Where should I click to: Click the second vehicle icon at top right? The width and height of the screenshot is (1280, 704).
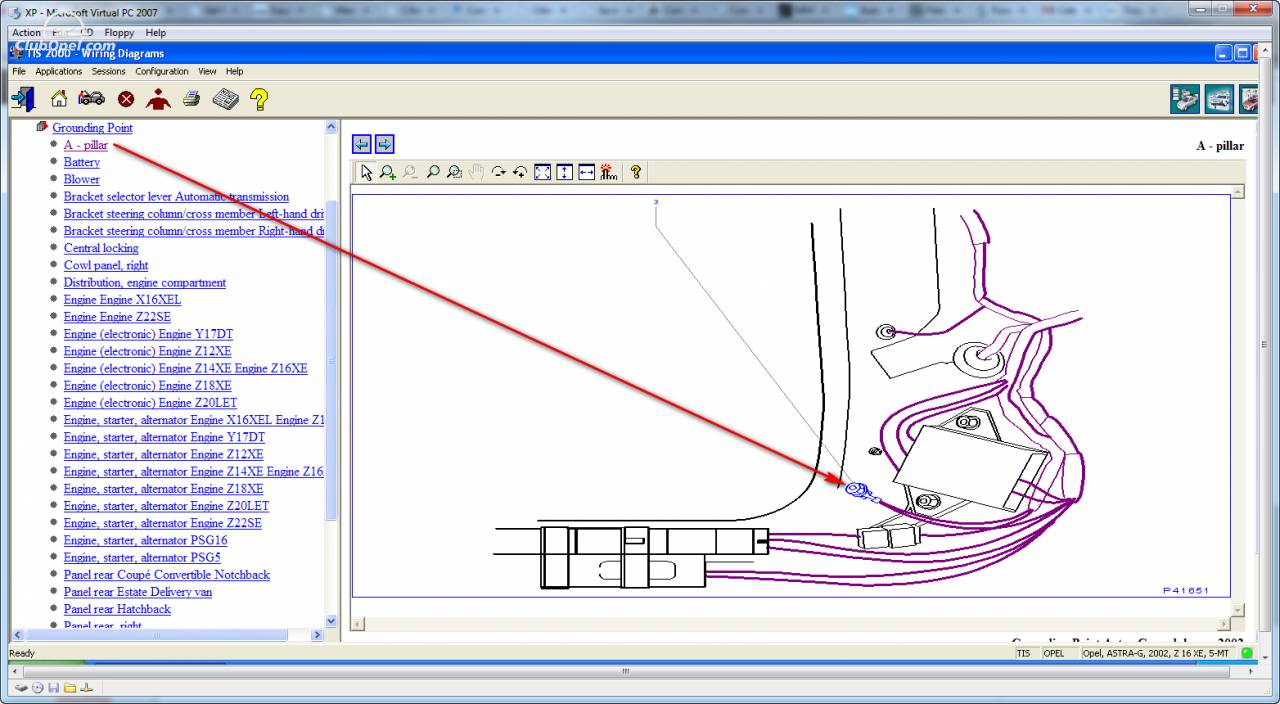1219,99
